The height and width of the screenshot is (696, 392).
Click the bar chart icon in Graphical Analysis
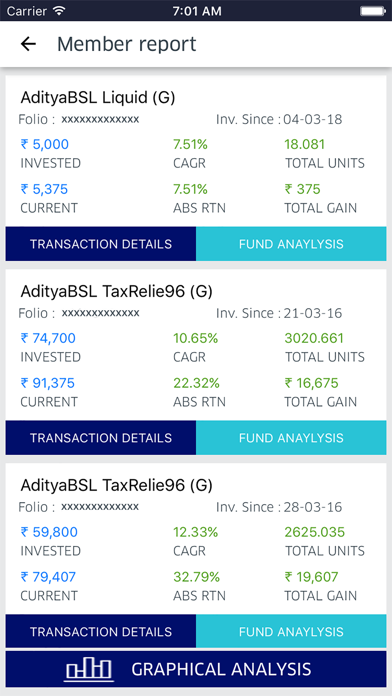click(x=89, y=669)
